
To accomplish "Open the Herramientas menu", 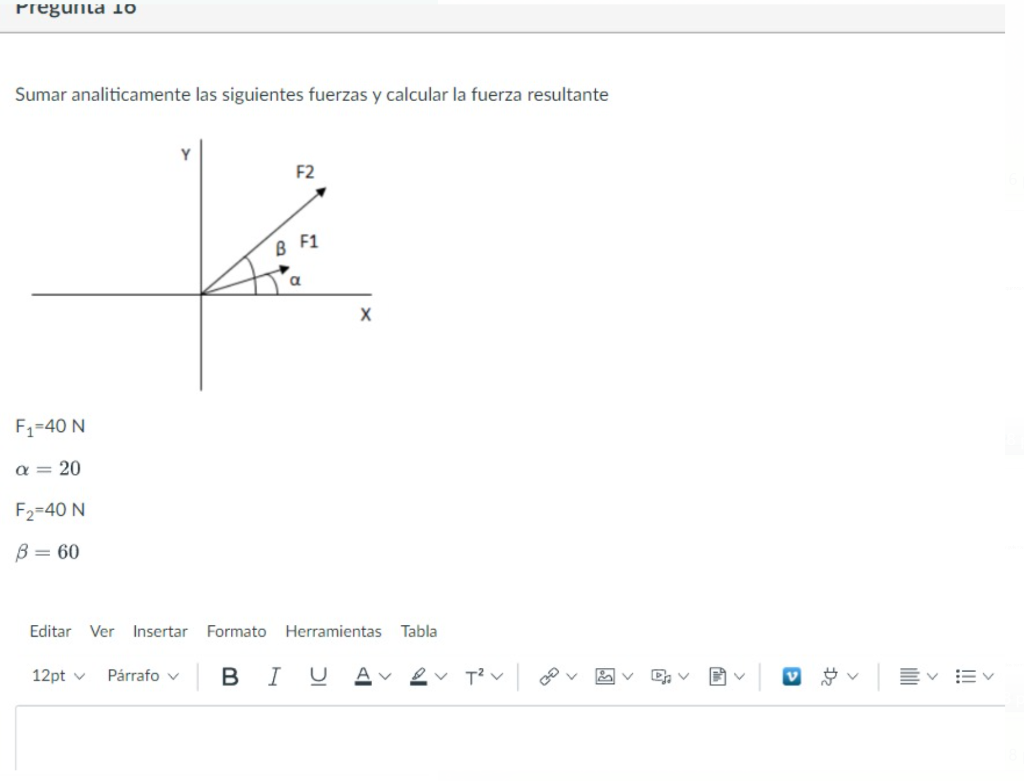I will click(333, 631).
